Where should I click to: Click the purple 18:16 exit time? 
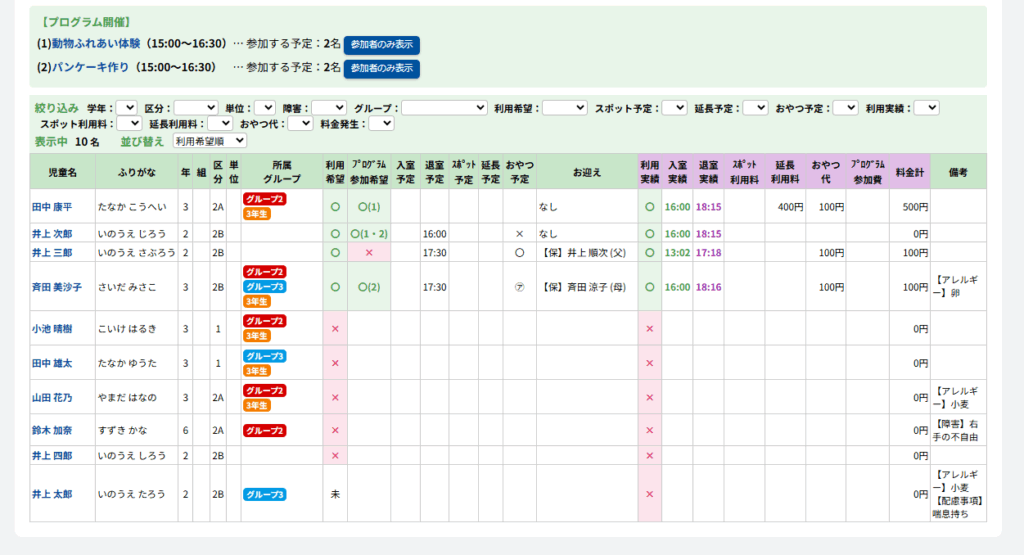tap(708, 287)
